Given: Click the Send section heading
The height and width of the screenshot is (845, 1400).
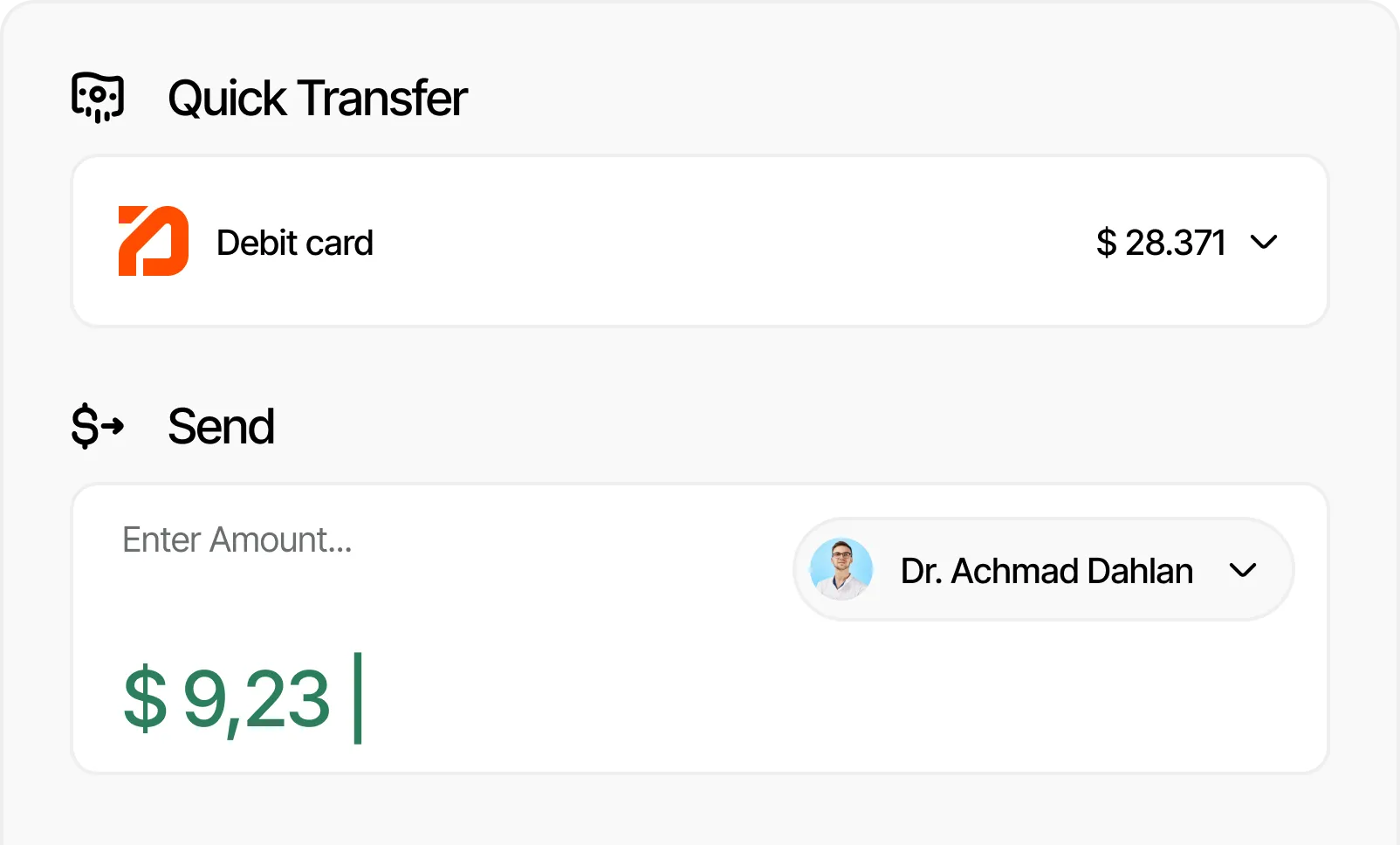Looking at the screenshot, I should pyautogui.click(x=221, y=426).
